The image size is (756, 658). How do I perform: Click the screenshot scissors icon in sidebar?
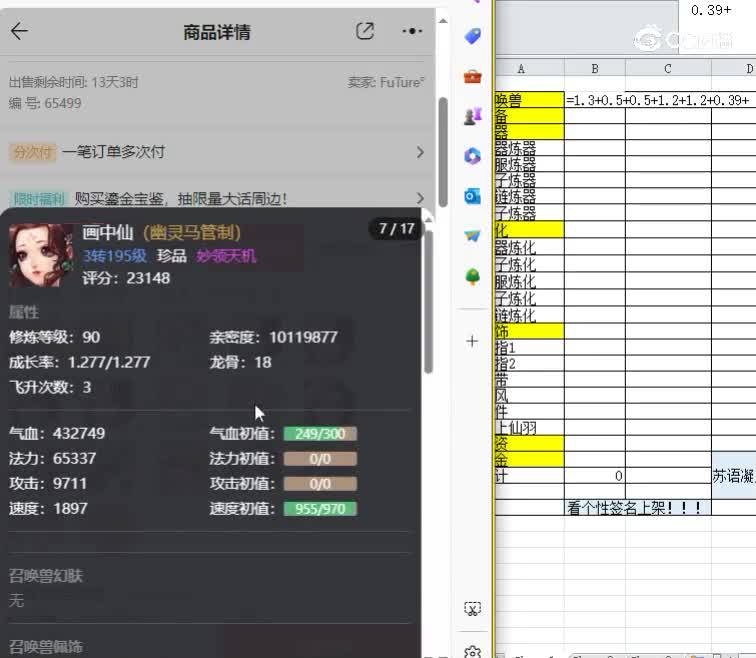[x=472, y=609]
